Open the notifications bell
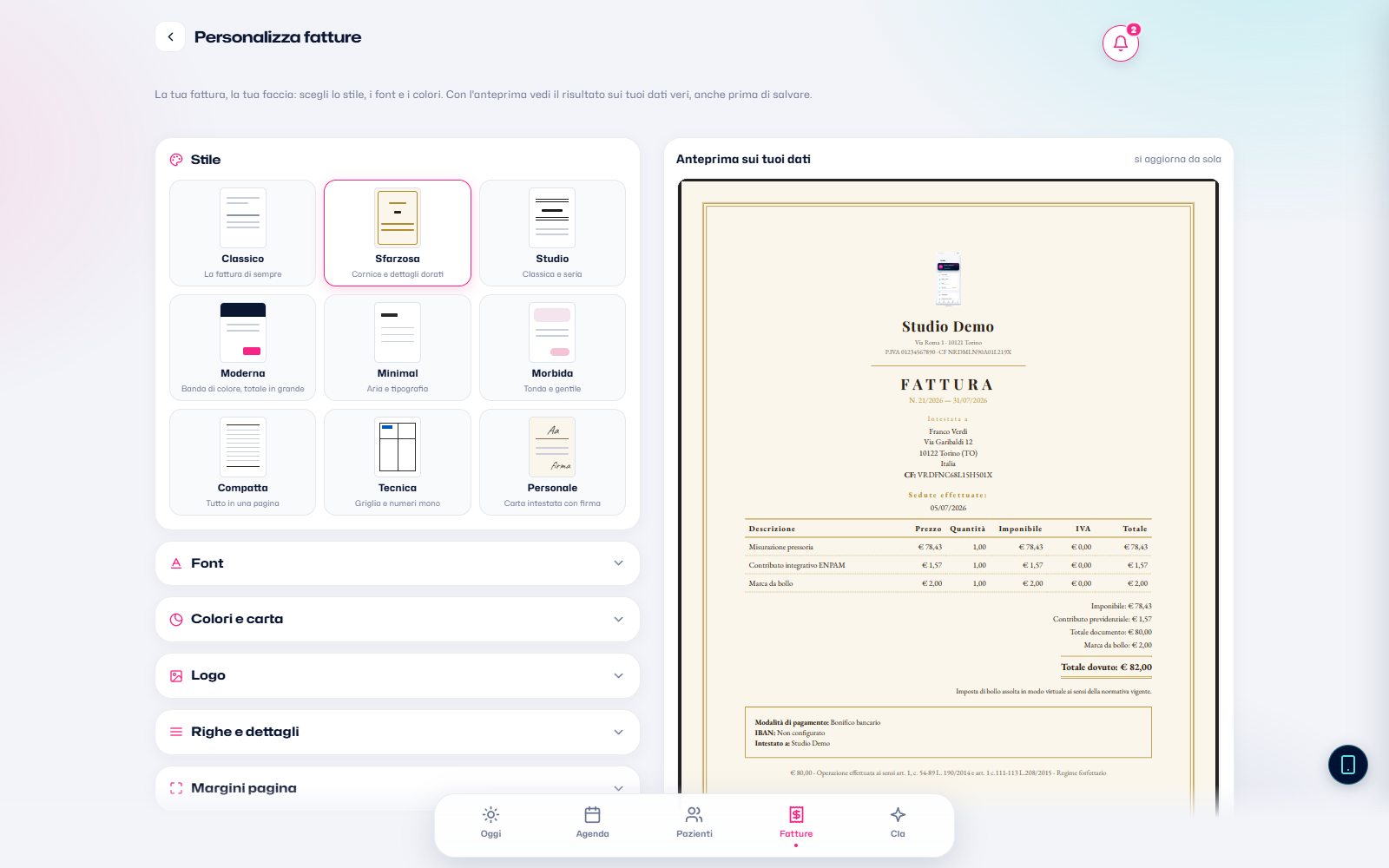The height and width of the screenshot is (868, 1389). coord(1120,43)
